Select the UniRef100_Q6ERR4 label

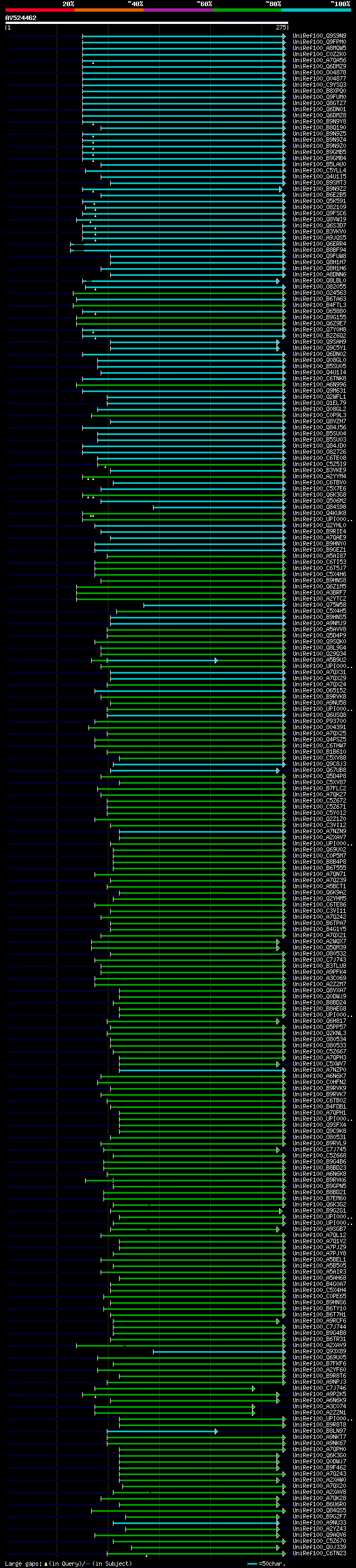(x=319, y=244)
